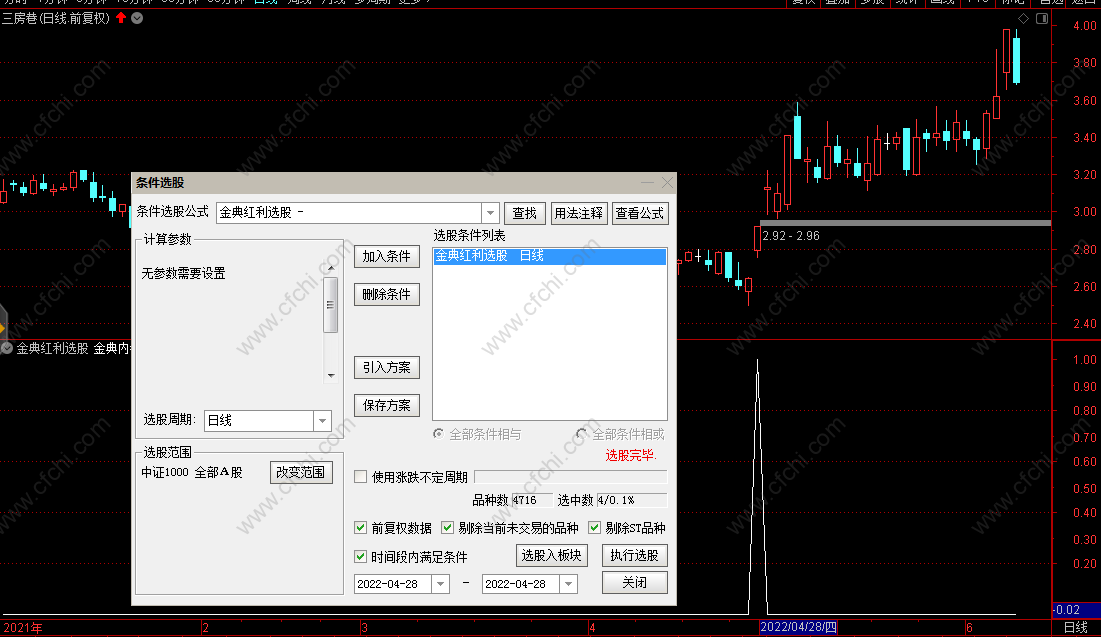Check 使用涨跌不定周期 checkbox
Viewport: 1101px width, 637px height.
coord(361,477)
